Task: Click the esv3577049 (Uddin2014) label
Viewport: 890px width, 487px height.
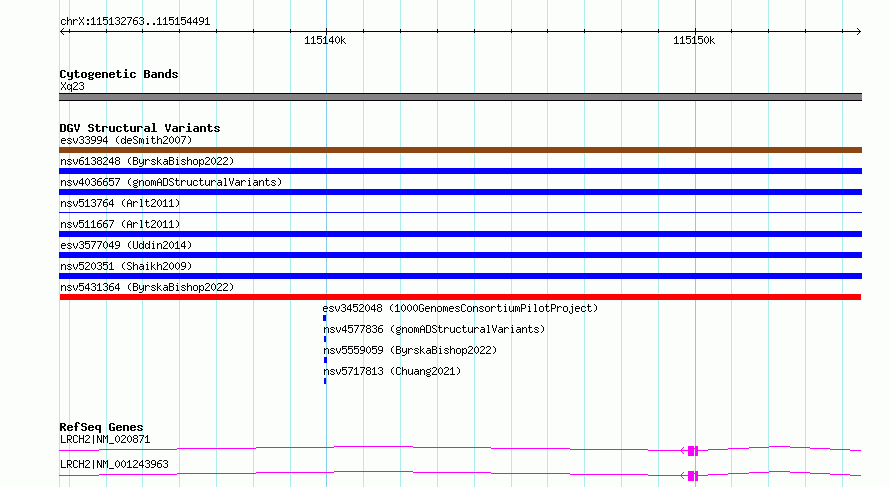Action: (x=126, y=245)
